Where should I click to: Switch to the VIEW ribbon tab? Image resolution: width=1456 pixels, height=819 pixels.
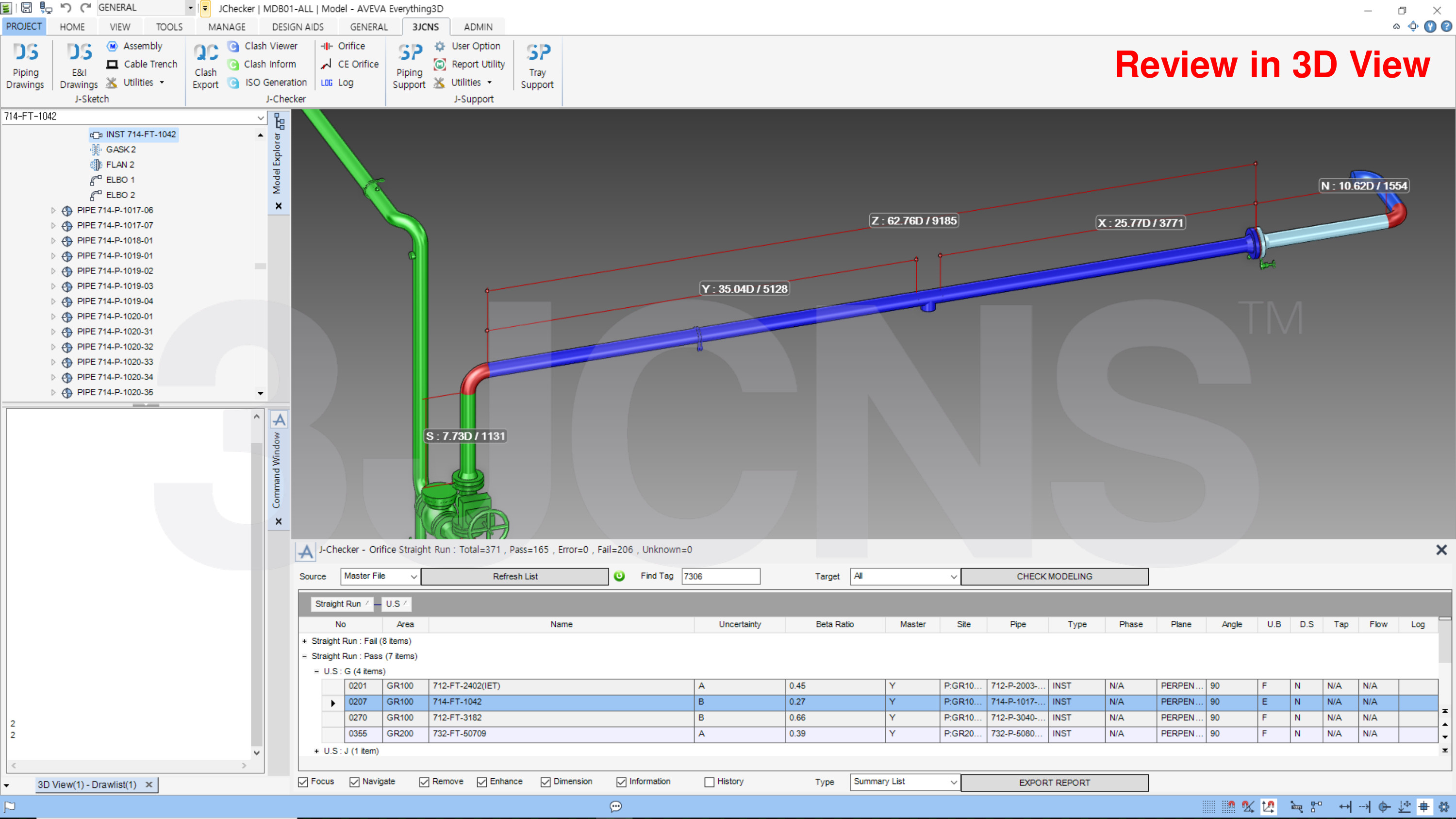tap(120, 27)
